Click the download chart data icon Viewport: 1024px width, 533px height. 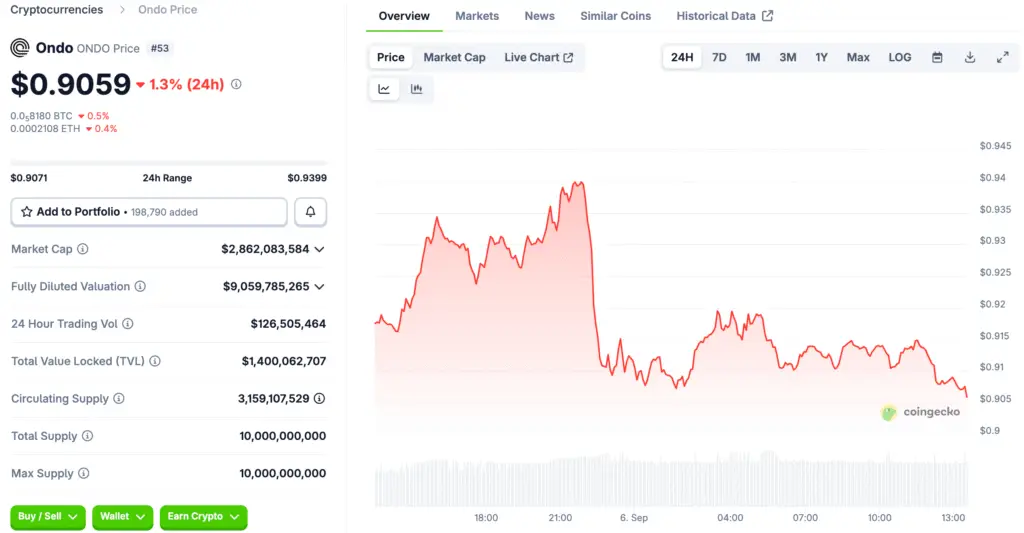pyautogui.click(x=970, y=57)
